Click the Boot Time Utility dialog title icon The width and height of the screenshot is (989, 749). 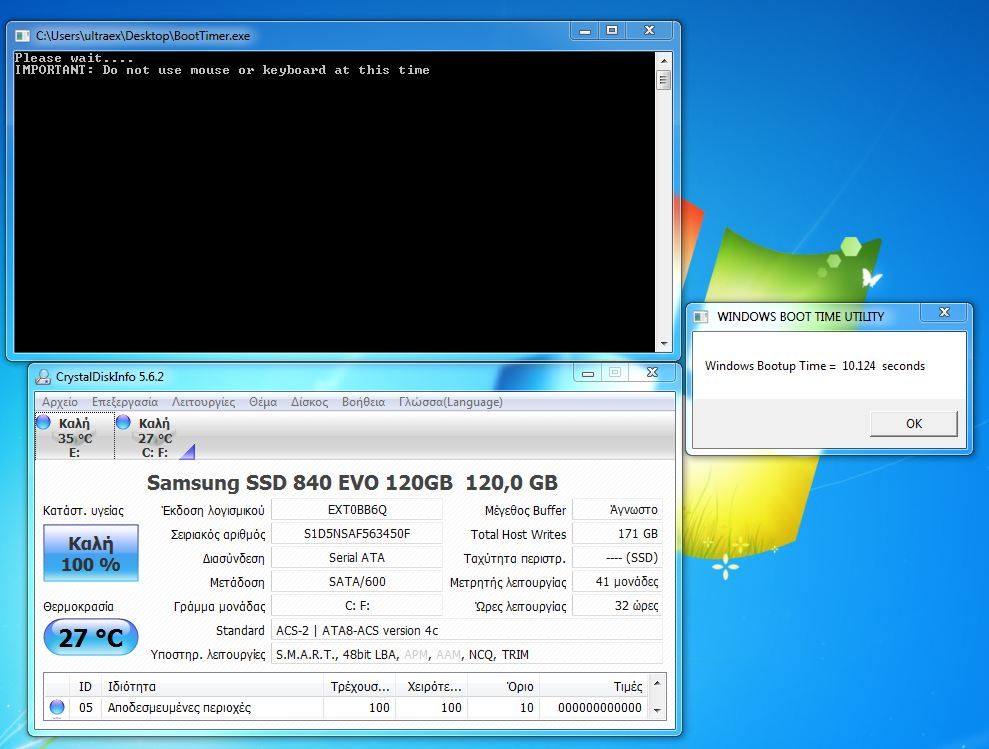coord(701,317)
